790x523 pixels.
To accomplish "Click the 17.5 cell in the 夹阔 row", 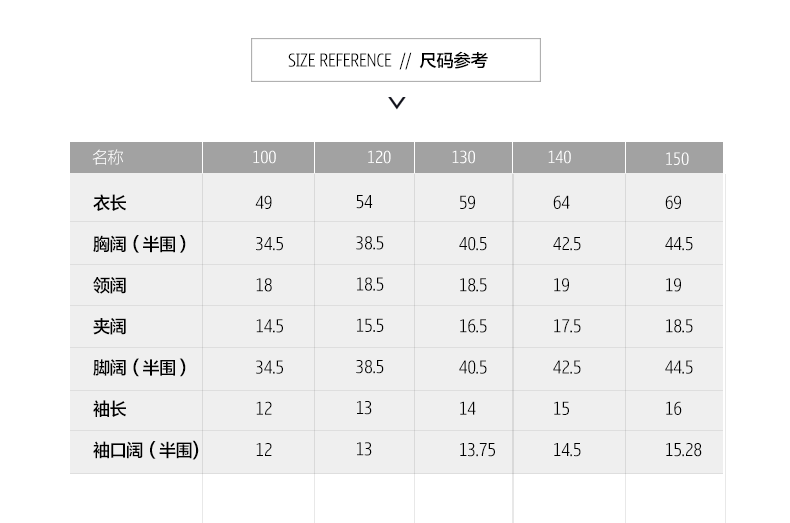I will (x=567, y=327).
